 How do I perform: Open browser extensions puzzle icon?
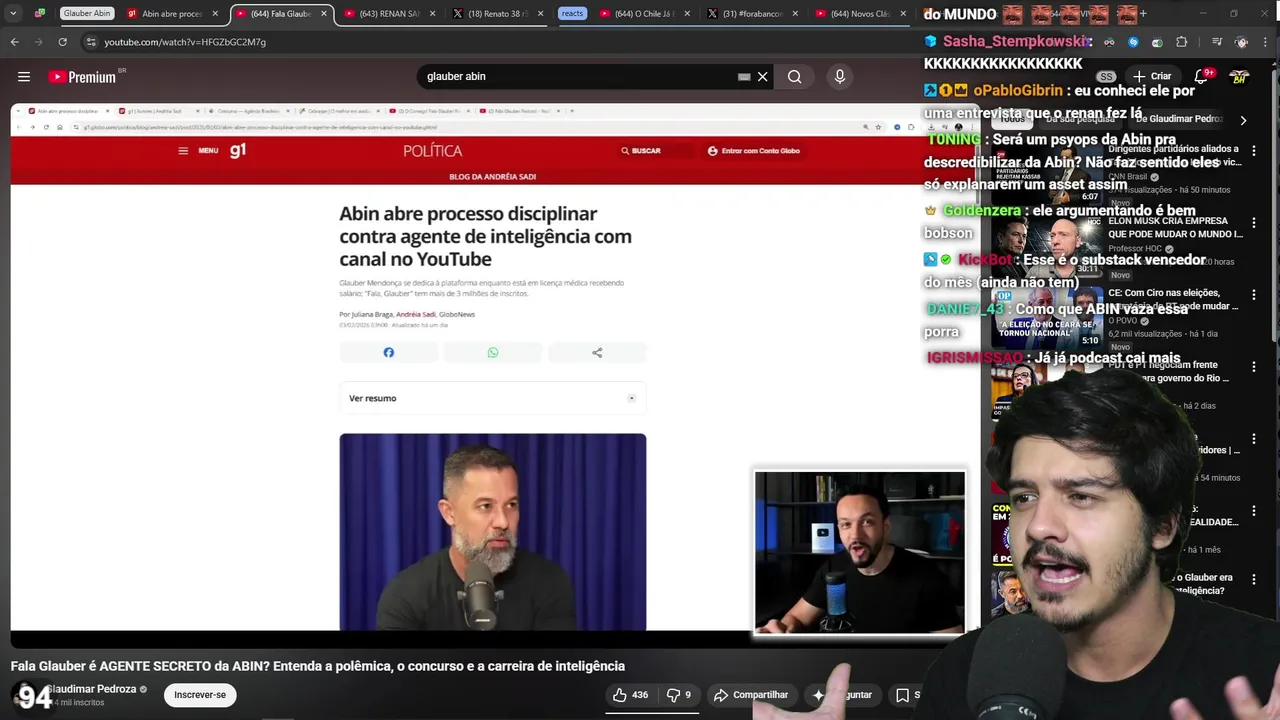(1181, 42)
